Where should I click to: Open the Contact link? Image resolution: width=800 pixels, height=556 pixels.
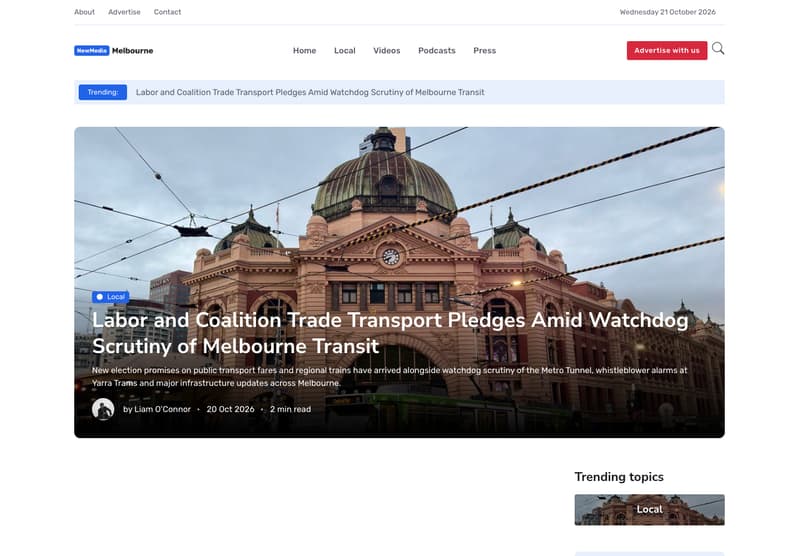167,12
